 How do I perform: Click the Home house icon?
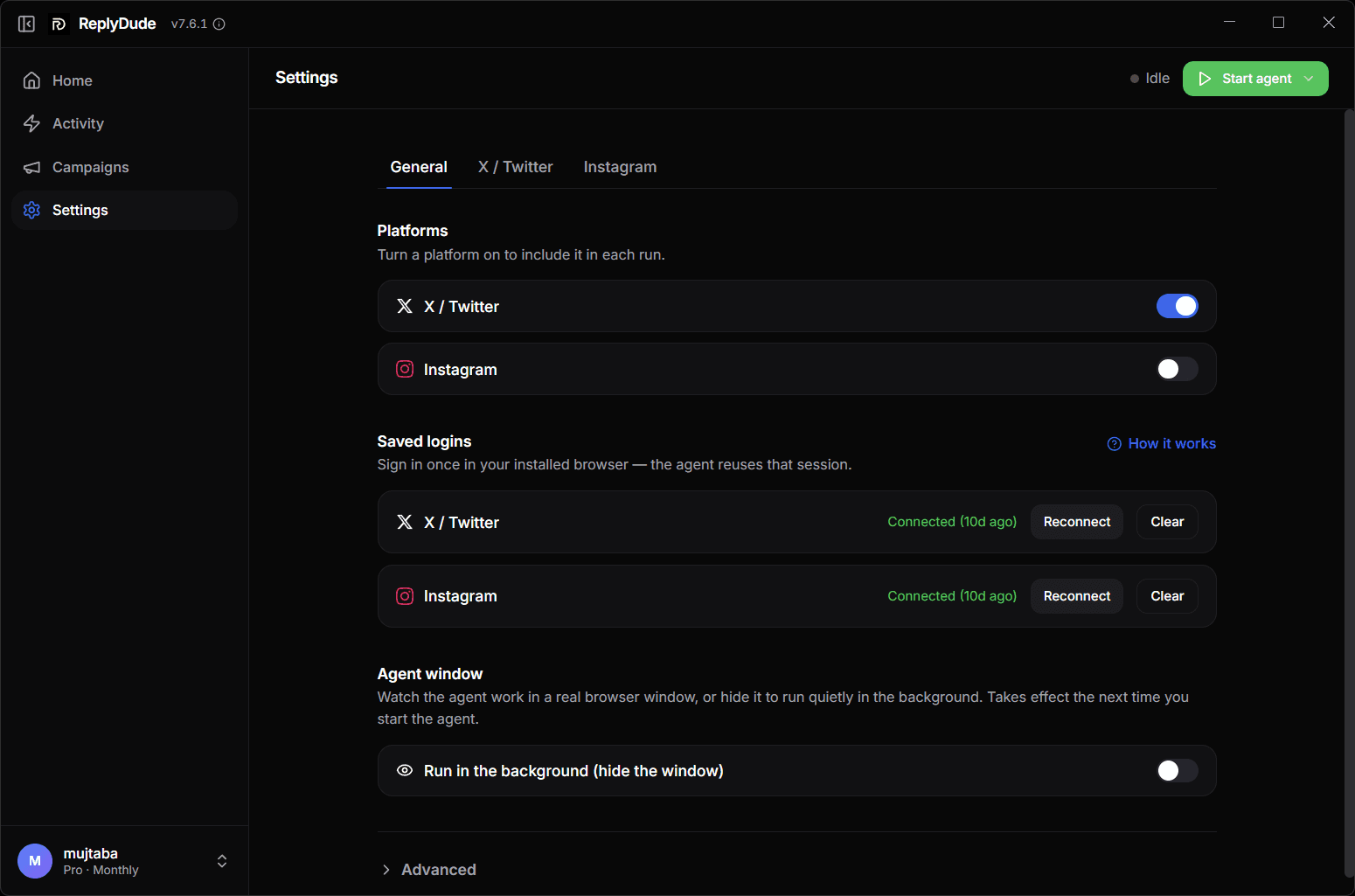pyautogui.click(x=32, y=80)
